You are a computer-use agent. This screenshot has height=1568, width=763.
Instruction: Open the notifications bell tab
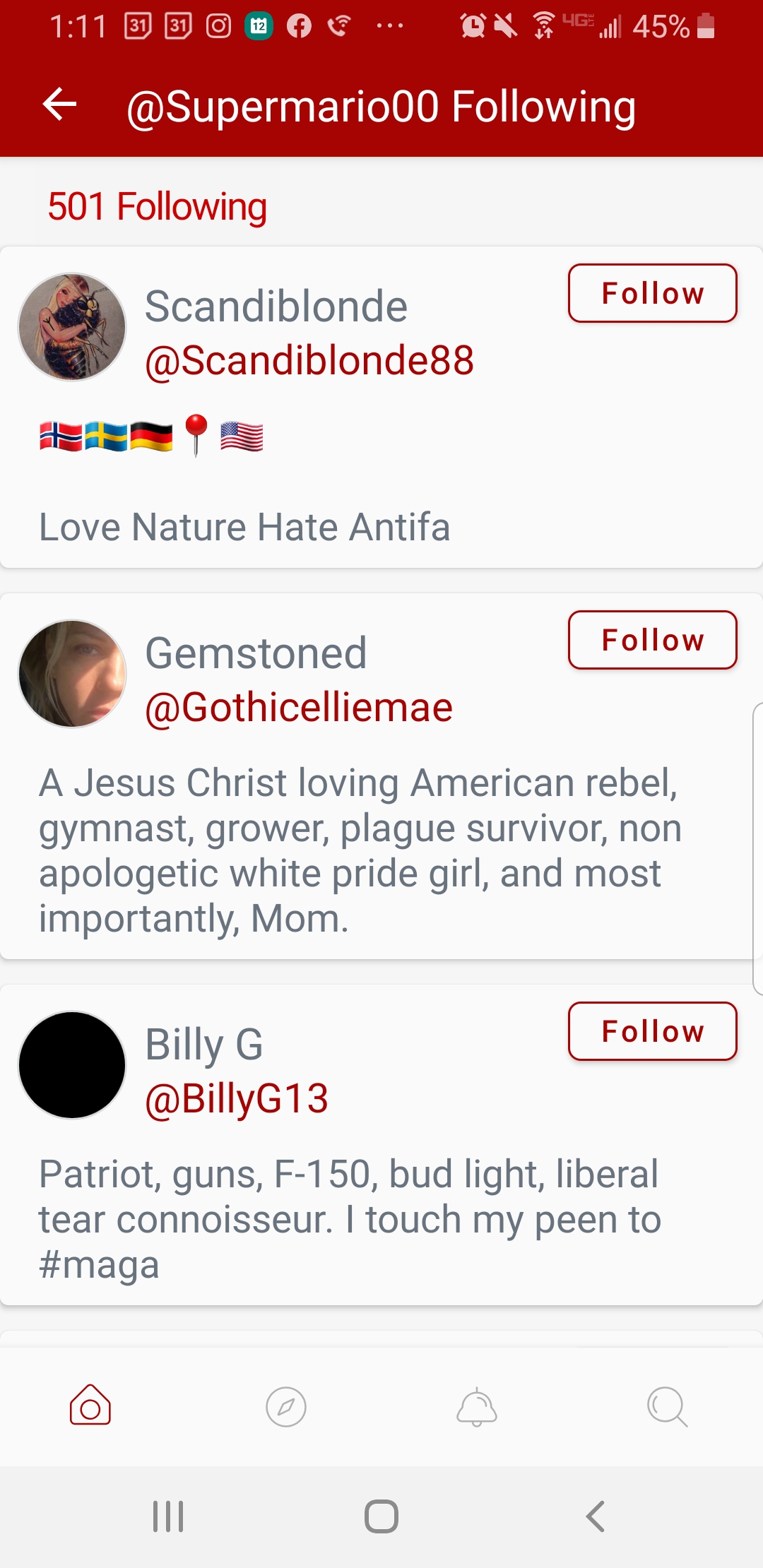point(477,1407)
